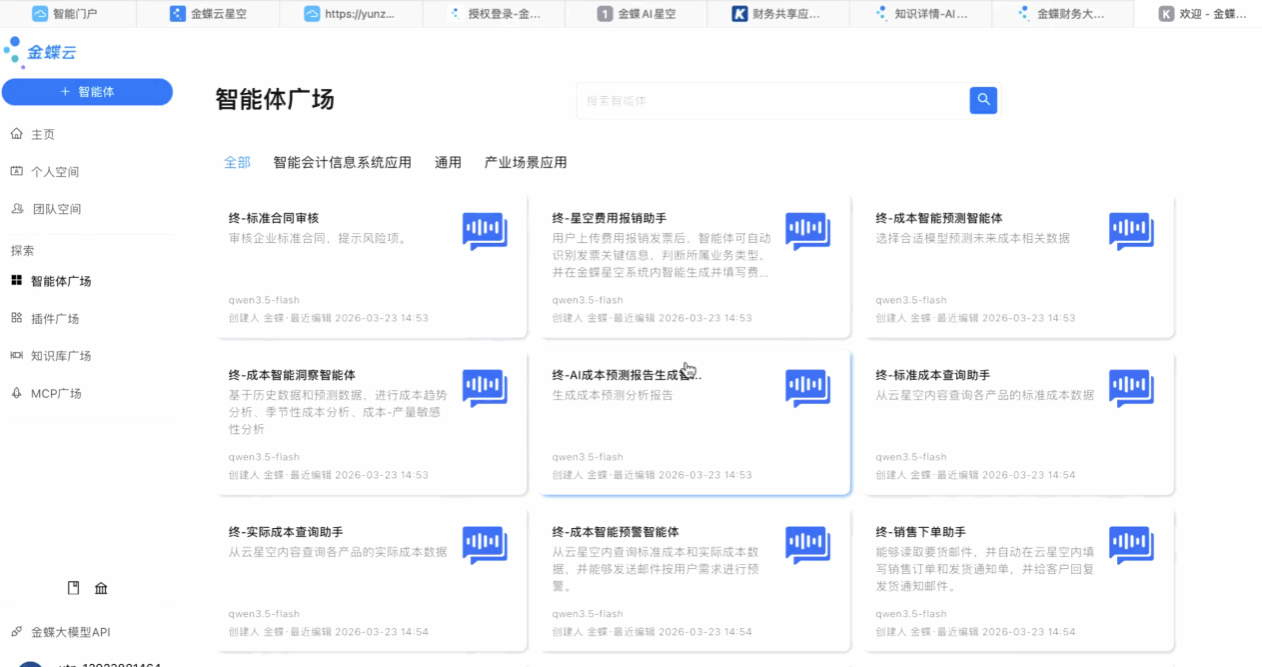The image size is (1262, 667).
Task: Click the search magnifier icon
Action: click(982, 100)
